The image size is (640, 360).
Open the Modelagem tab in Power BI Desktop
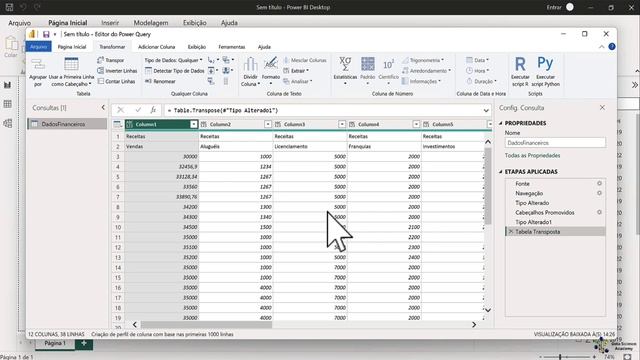tap(151, 23)
